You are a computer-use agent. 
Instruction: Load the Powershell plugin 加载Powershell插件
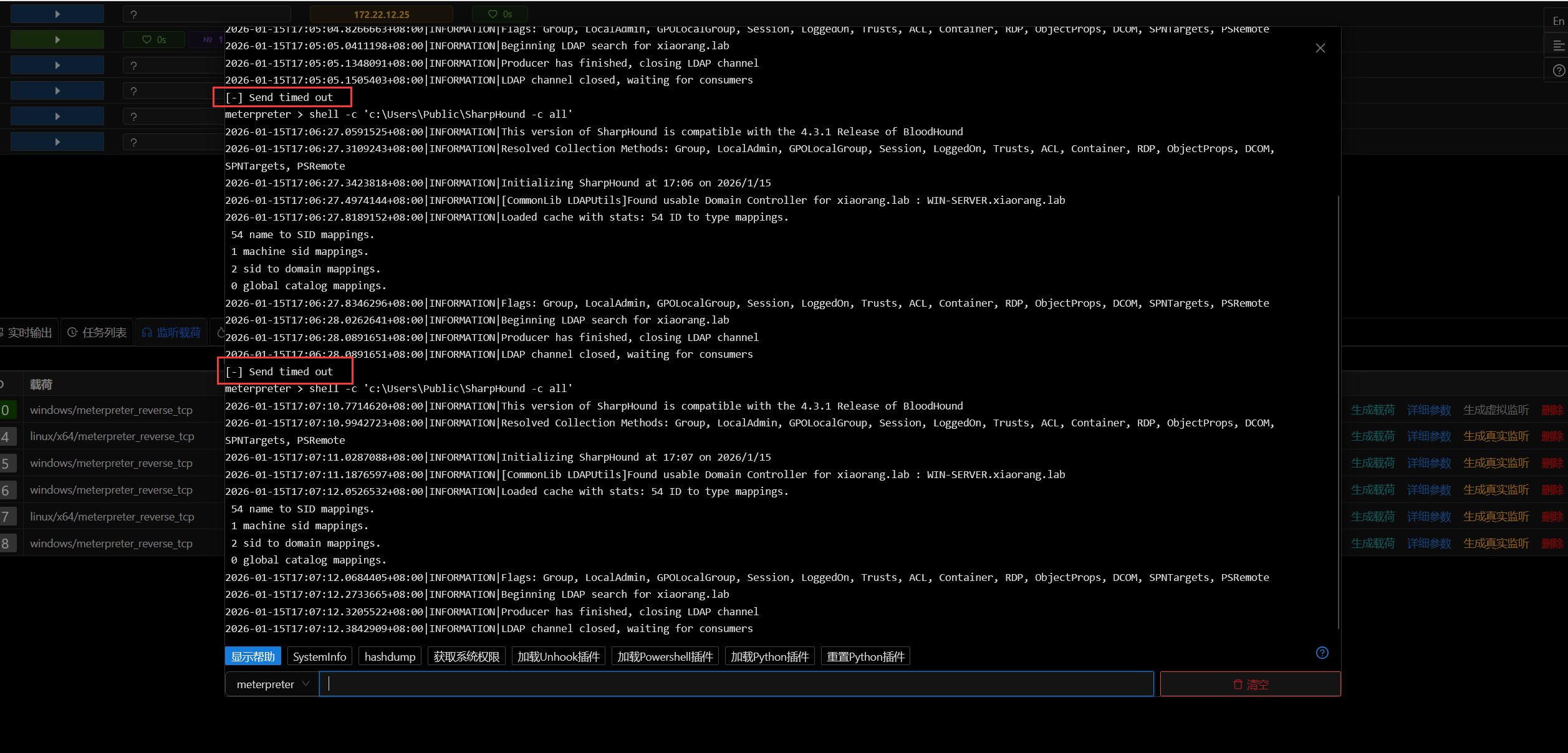click(665, 656)
